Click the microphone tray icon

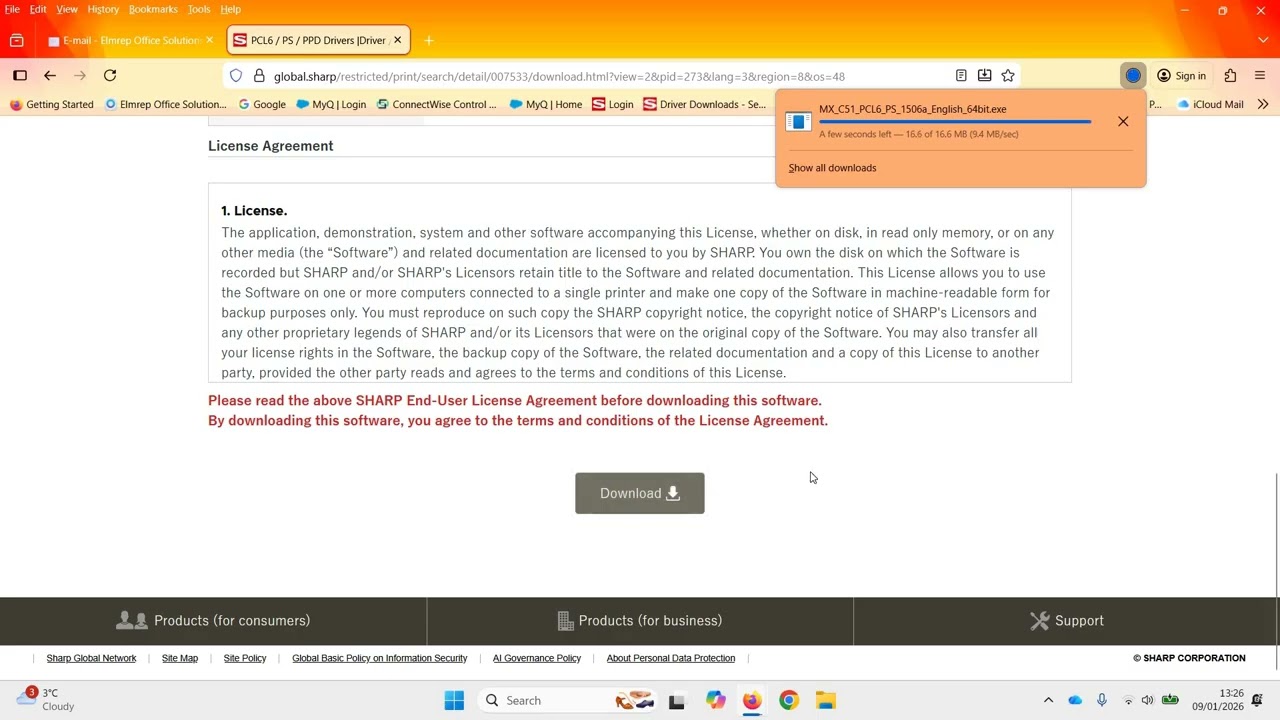1102,700
